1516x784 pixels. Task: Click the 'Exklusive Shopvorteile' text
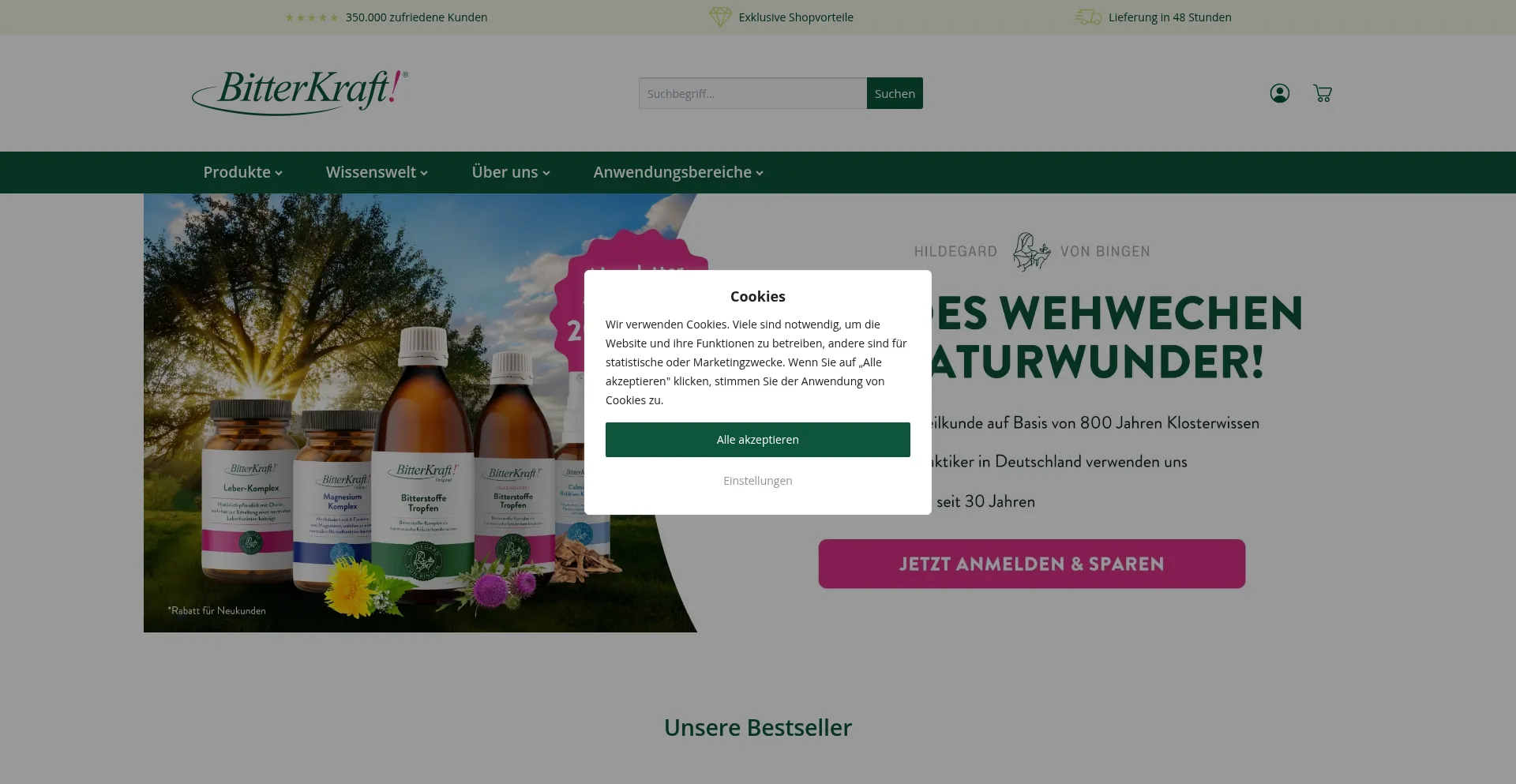[796, 17]
